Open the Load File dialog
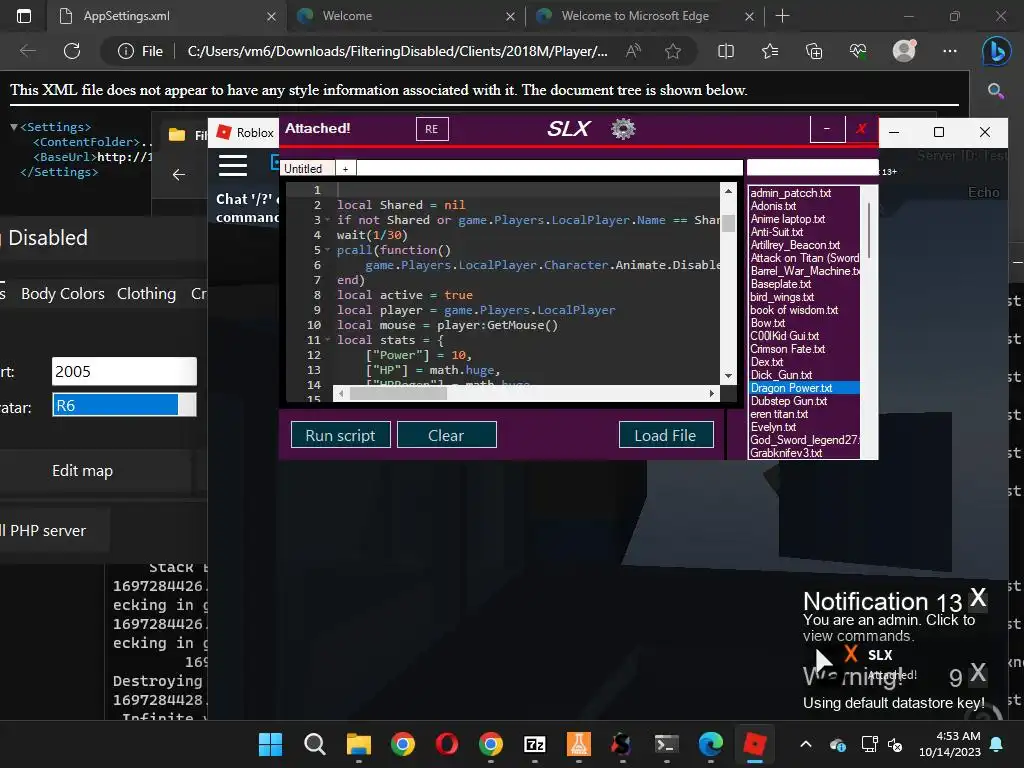The width and height of the screenshot is (1024, 768). [665, 435]
